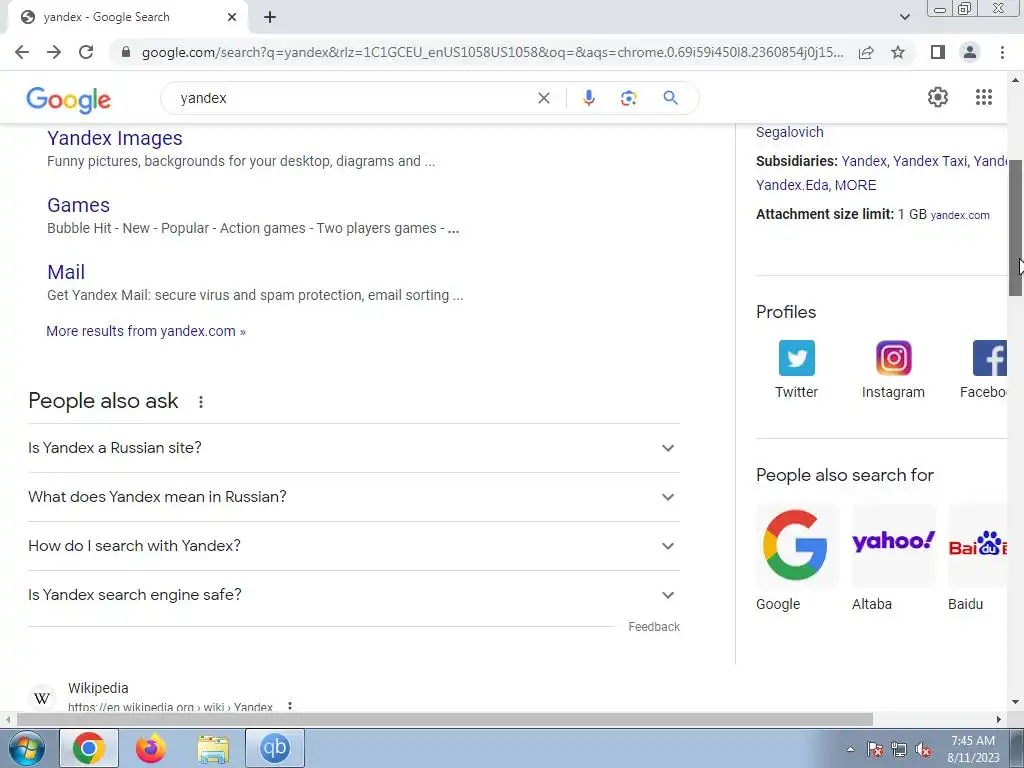Expand 'How do I search with Yandex?'
Screen dimensions: 1024x768
[x=353, y=546]
